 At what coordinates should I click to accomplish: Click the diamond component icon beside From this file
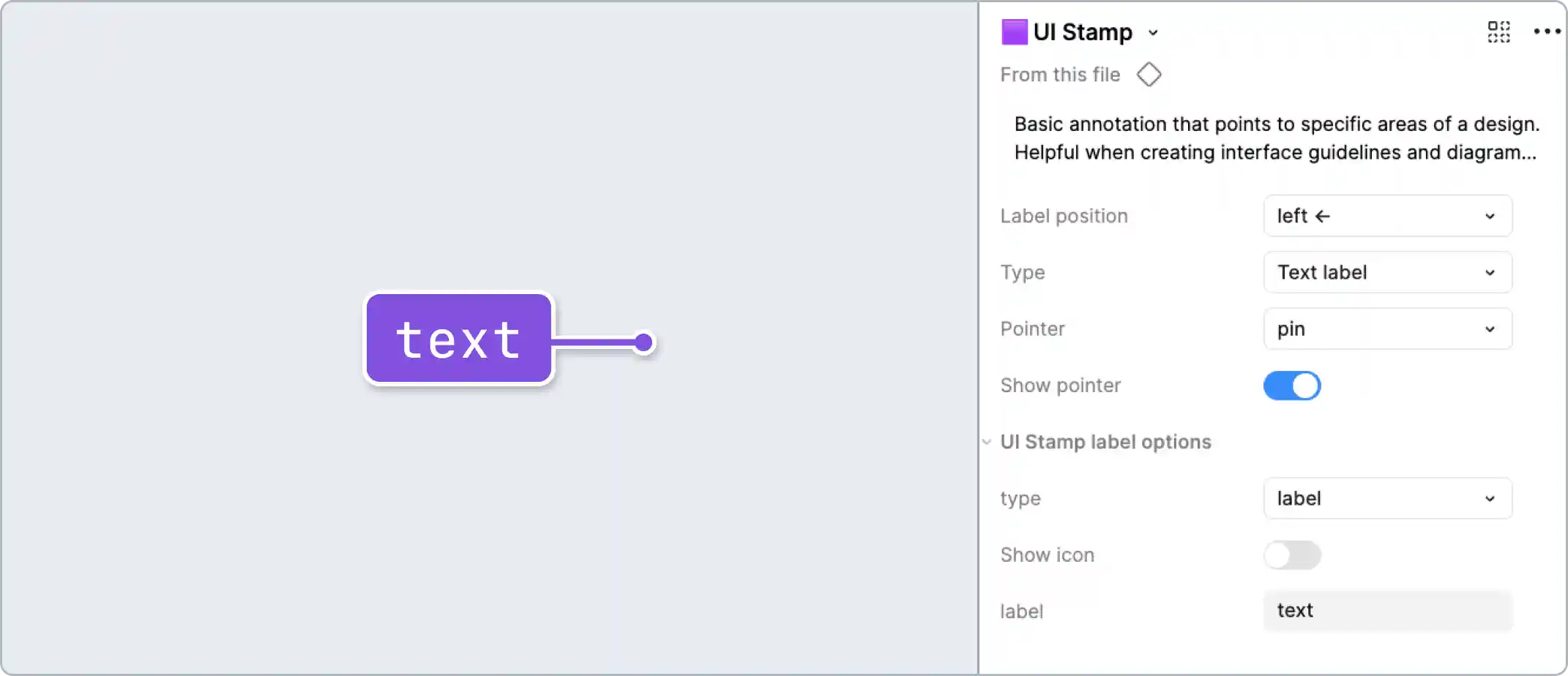point(1149,74)
